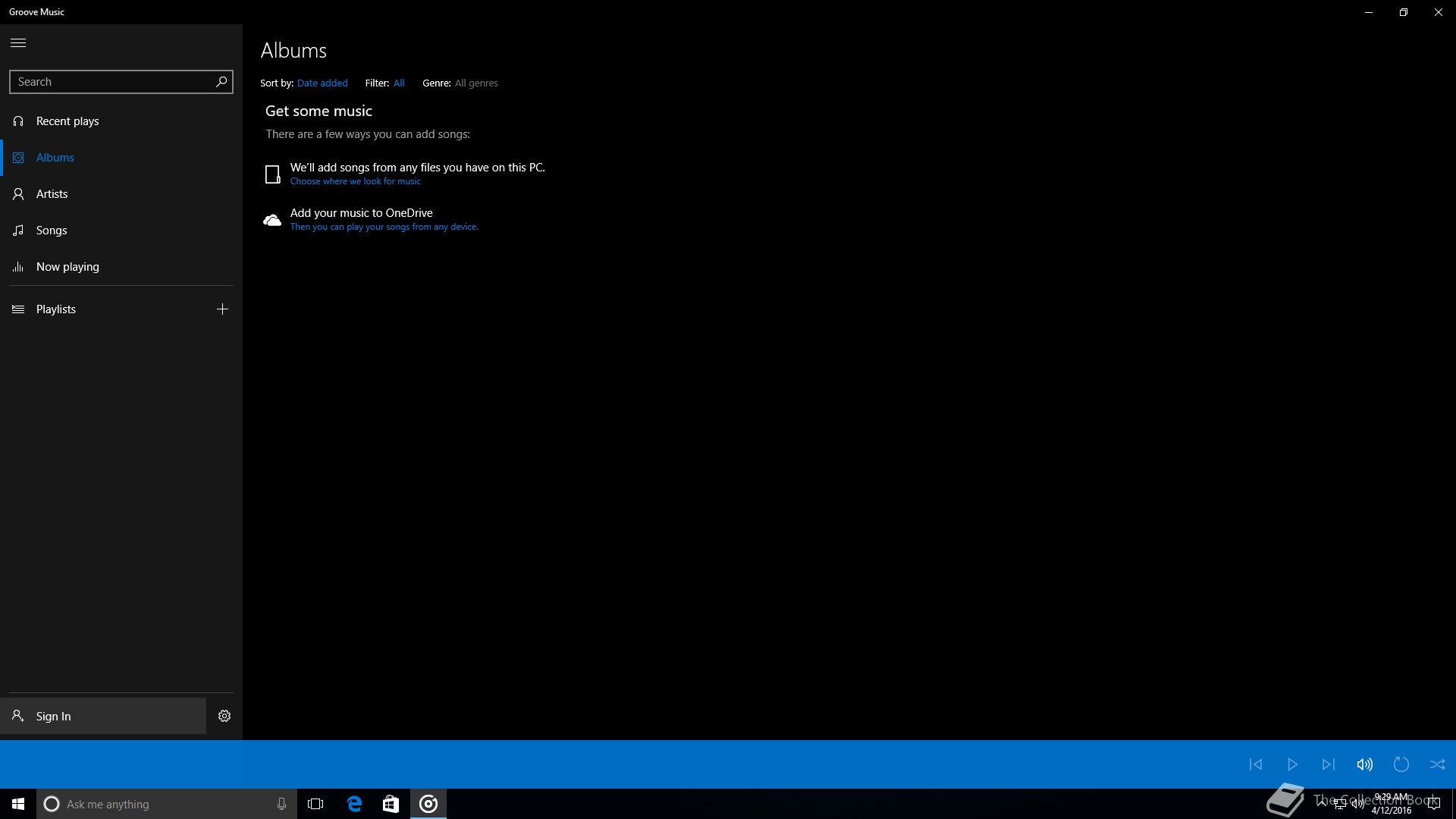Toggle shuffle mode
1456x819 pixels.
[1438, 764]
